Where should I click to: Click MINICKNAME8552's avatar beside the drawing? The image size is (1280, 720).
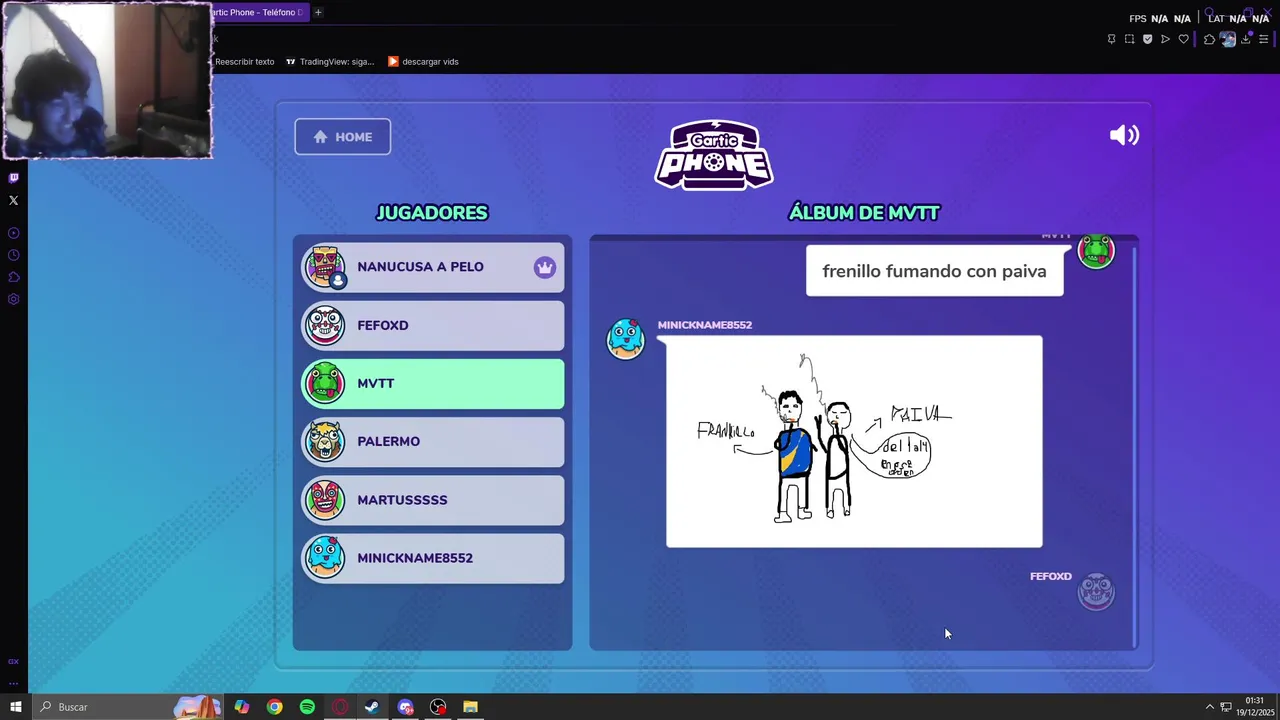pos(626,339)
